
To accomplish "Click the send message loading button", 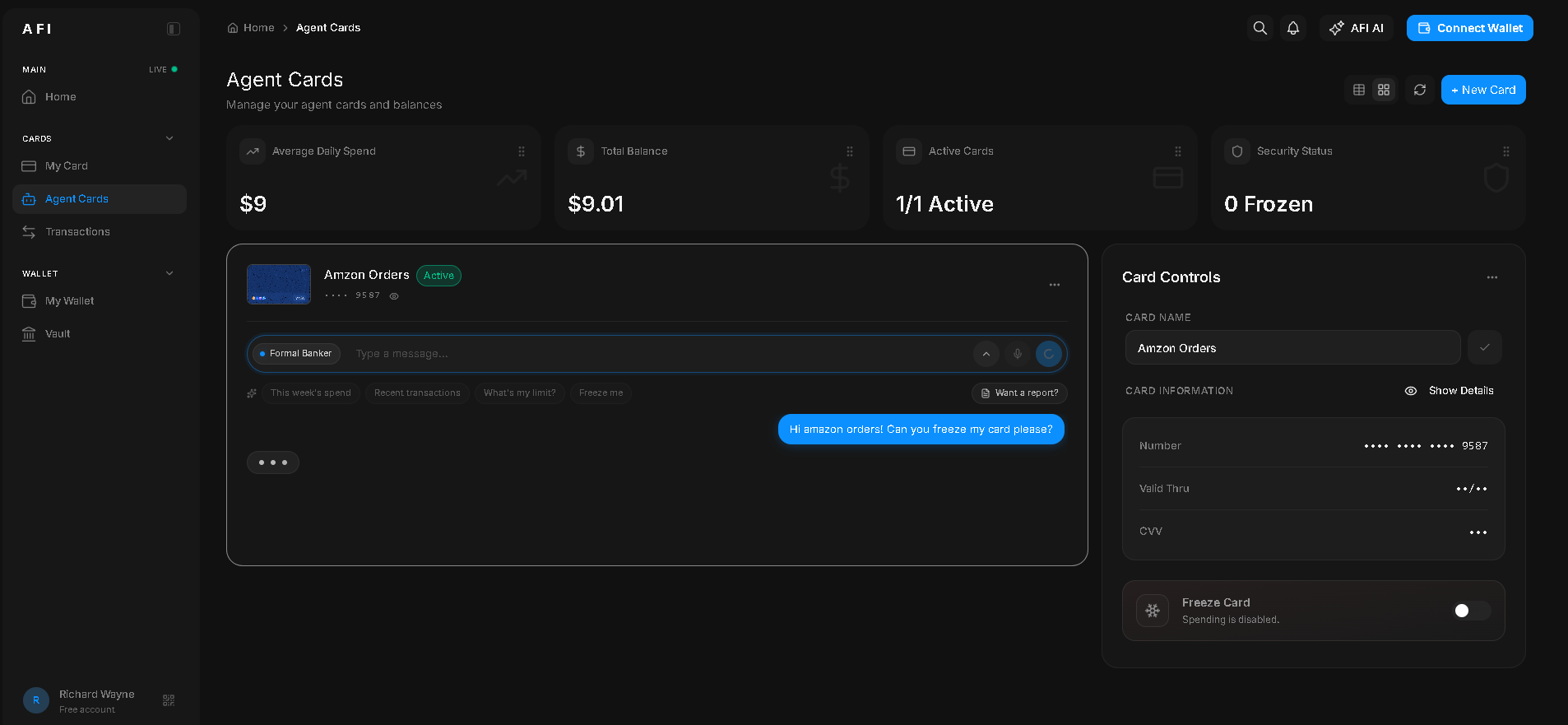I will (1048, 354).
